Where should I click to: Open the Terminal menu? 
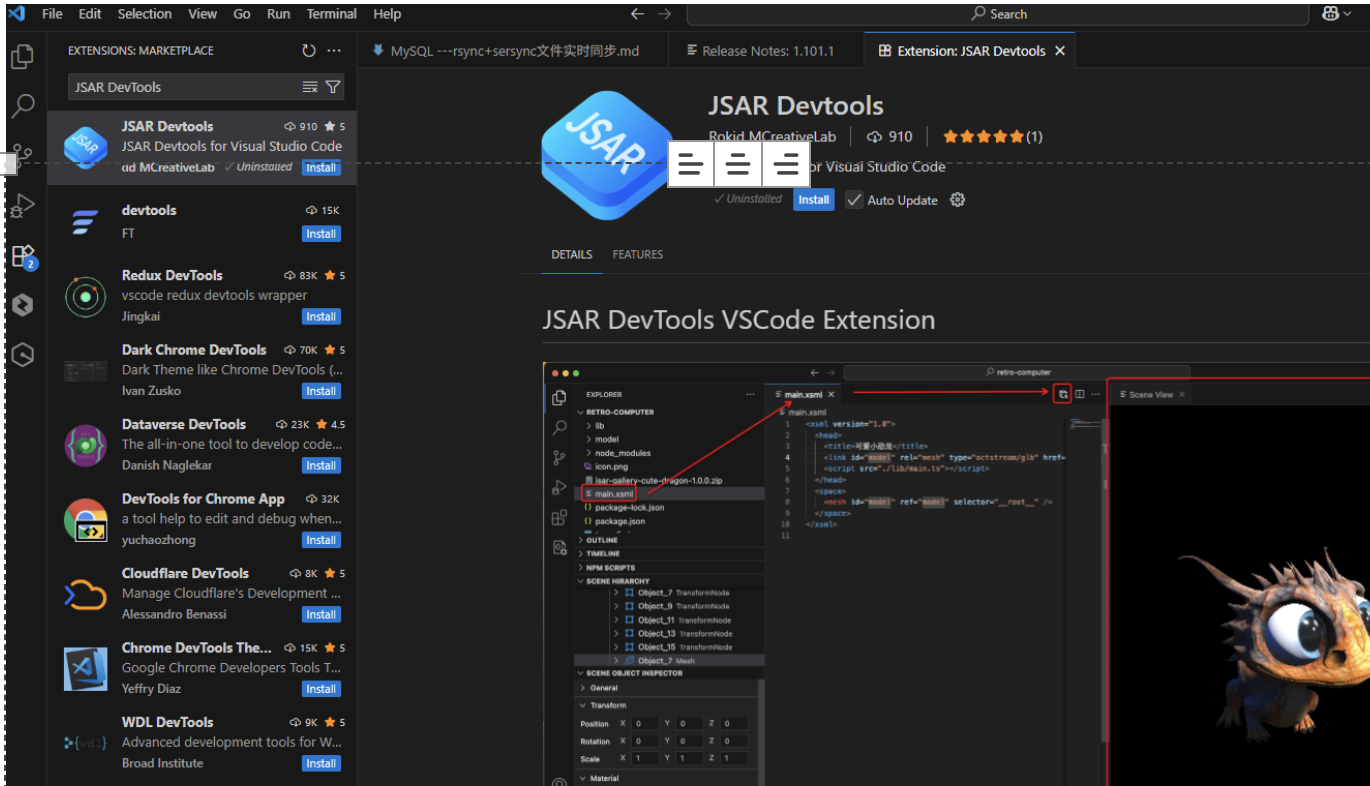click(332, 14)
